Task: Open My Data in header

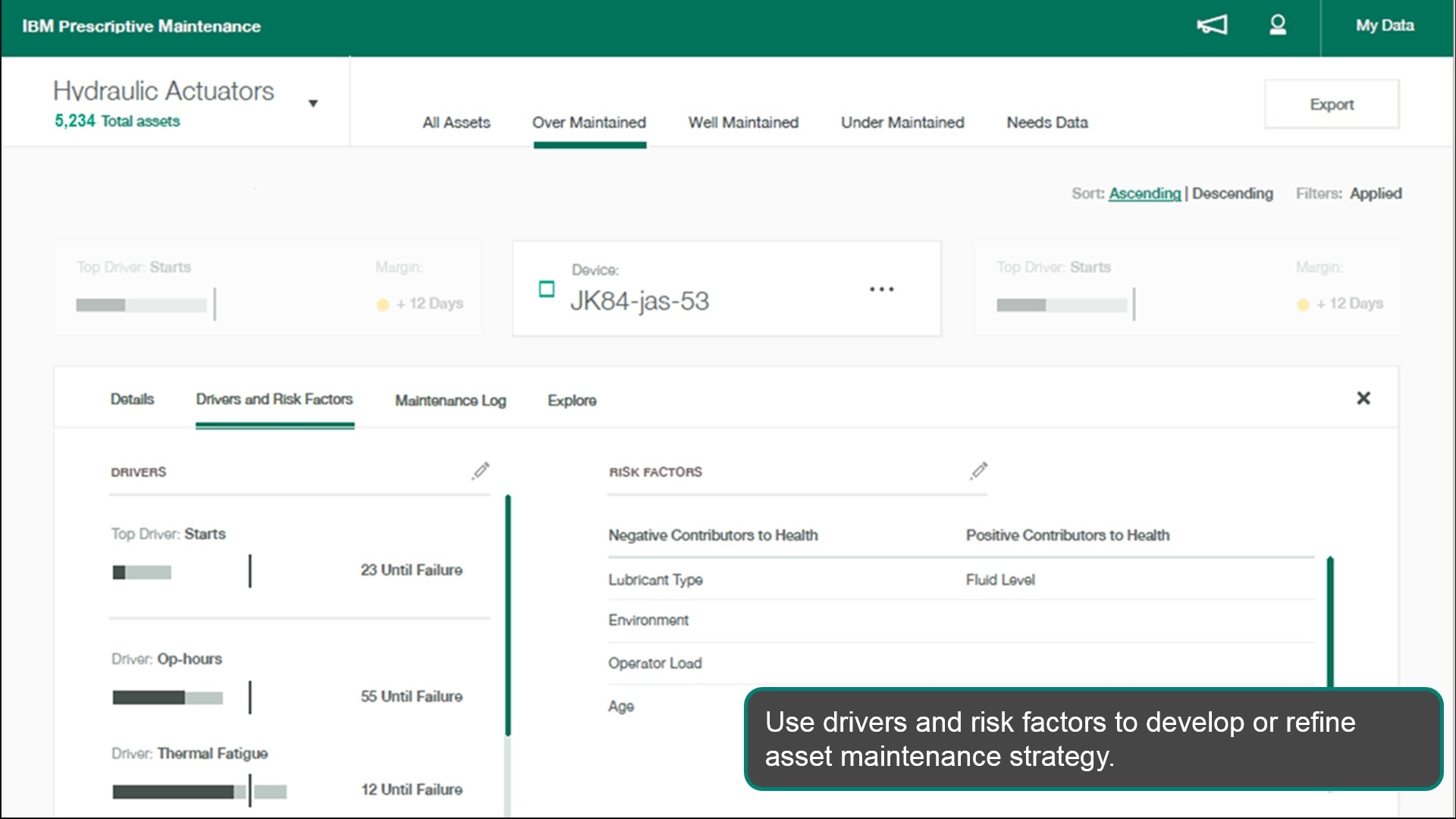Action: [1385, 26]
